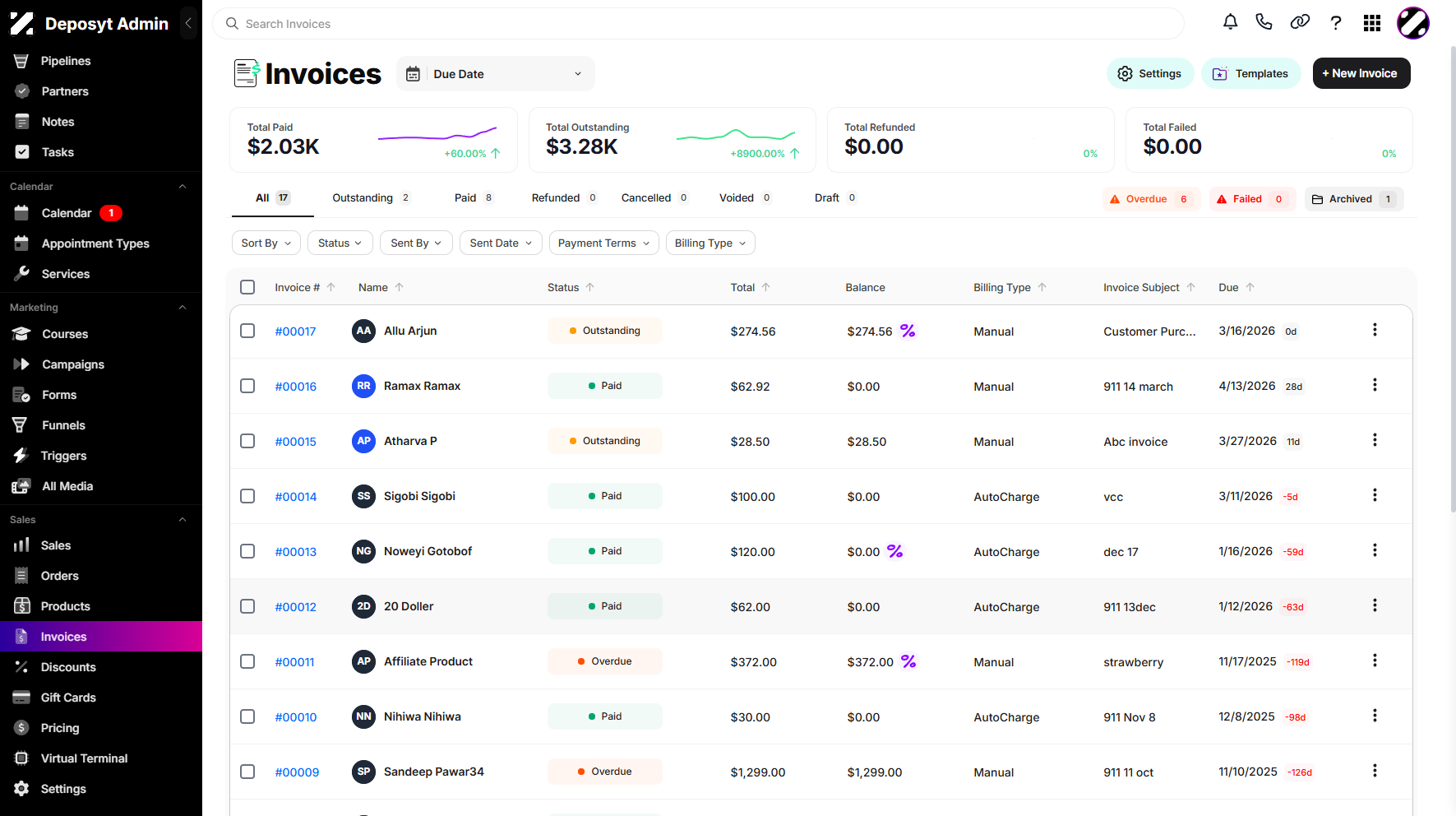
Task: Open invoice Templates
Action: click(1251, 73)
